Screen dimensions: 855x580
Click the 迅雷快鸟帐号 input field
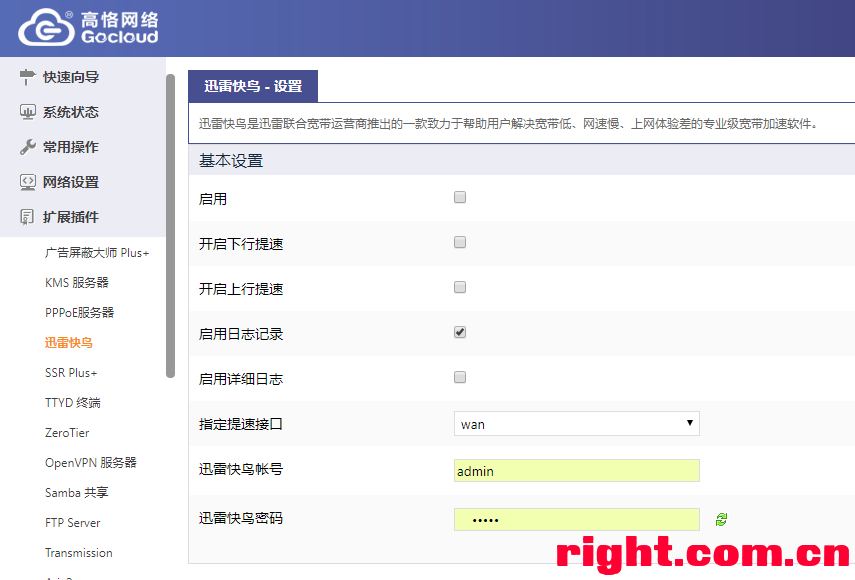coord(576,470)
